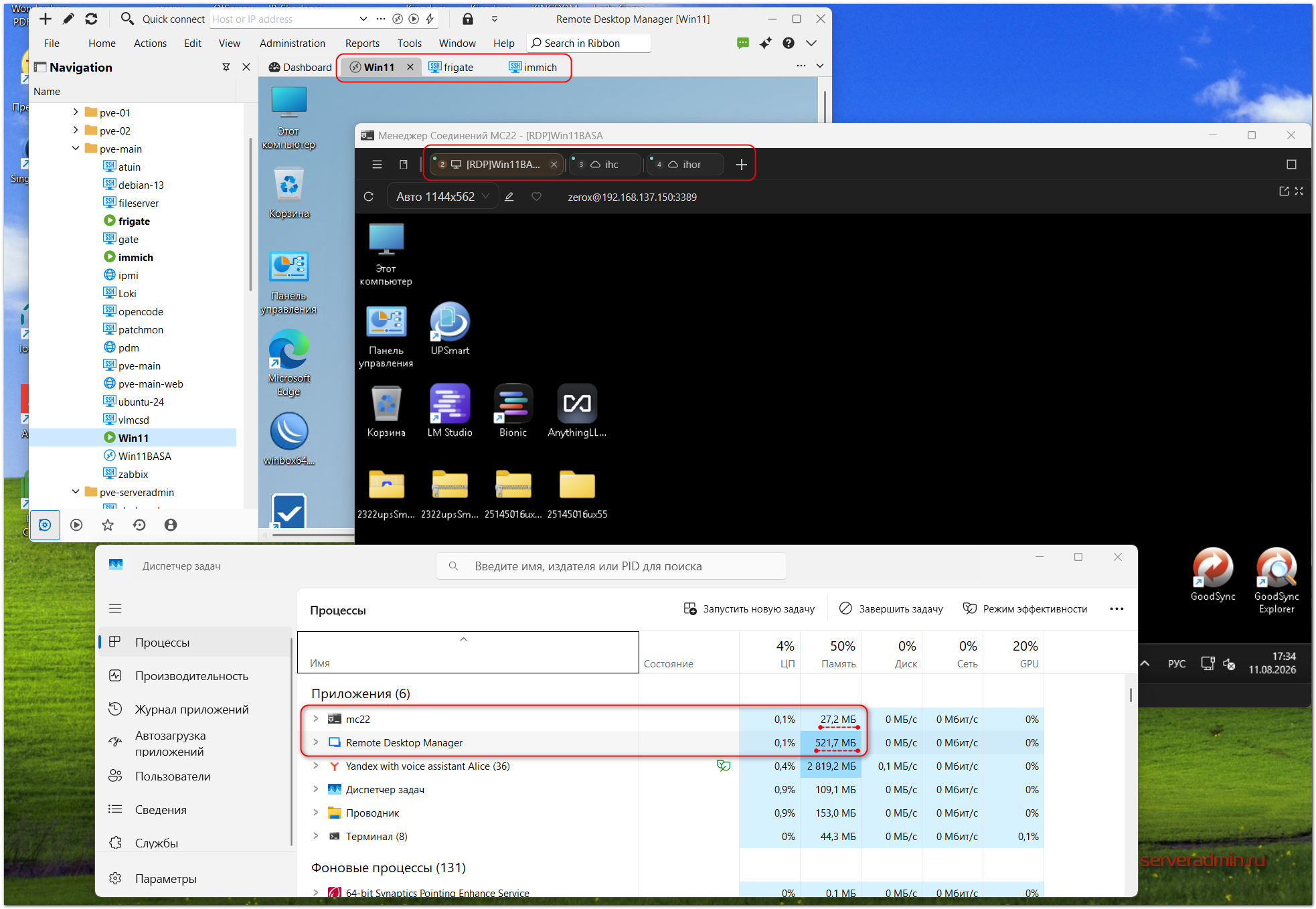Open recent history icon under Navigation
The image size is (1316, 909).
(139, 525)
